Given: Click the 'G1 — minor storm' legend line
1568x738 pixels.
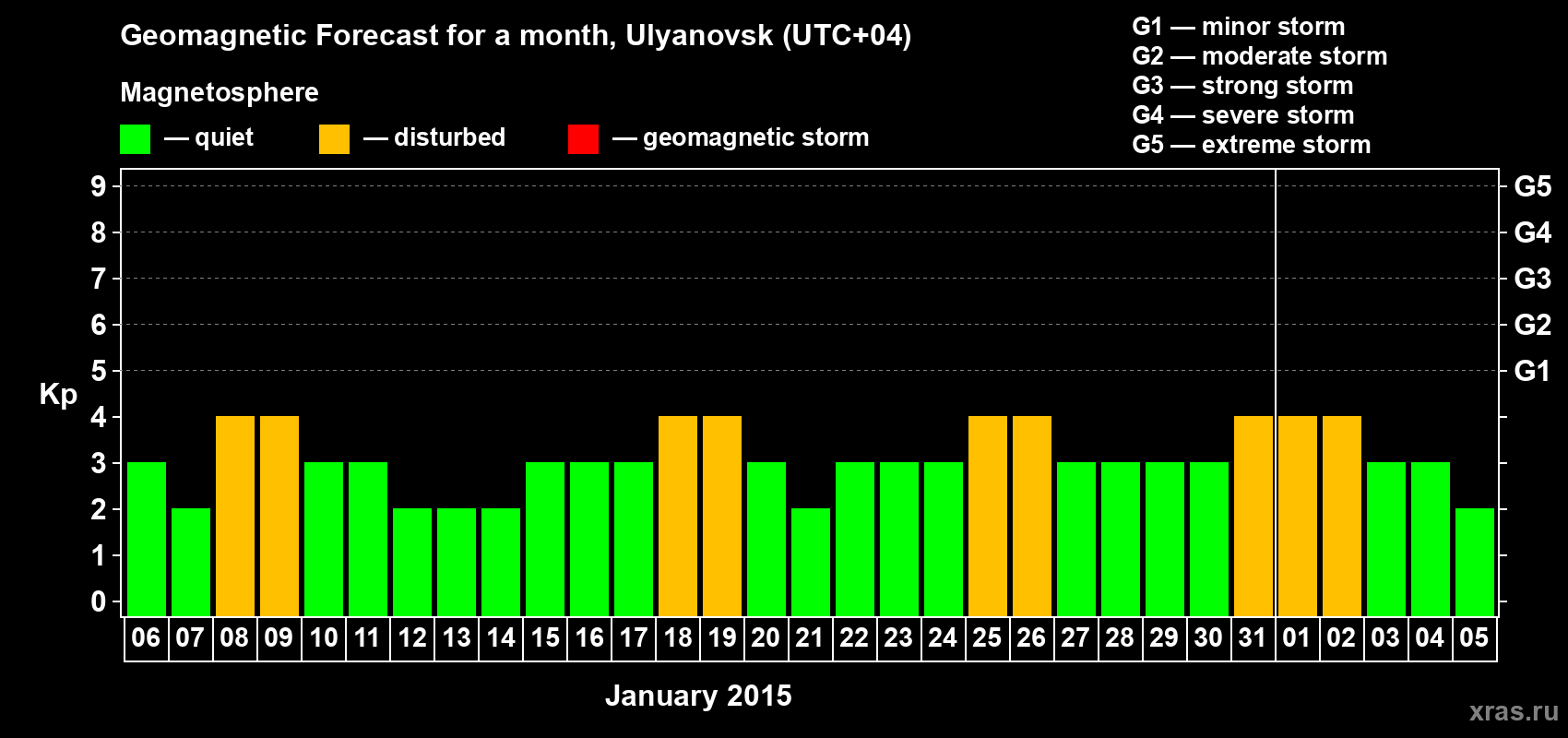Looking at the screenshot, I should 1239,27.
